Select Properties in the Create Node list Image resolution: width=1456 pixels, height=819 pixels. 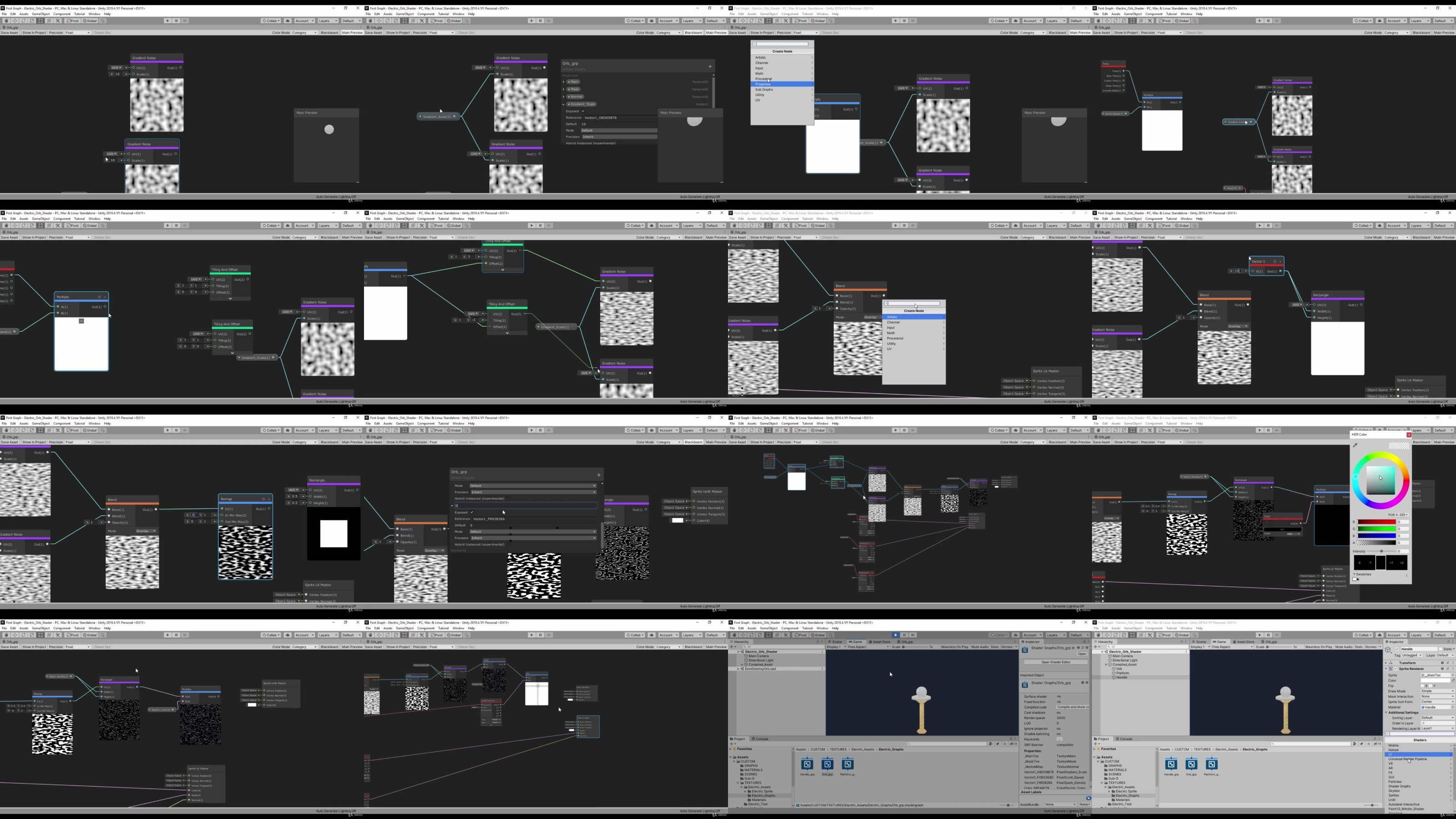tap(782, 84)
